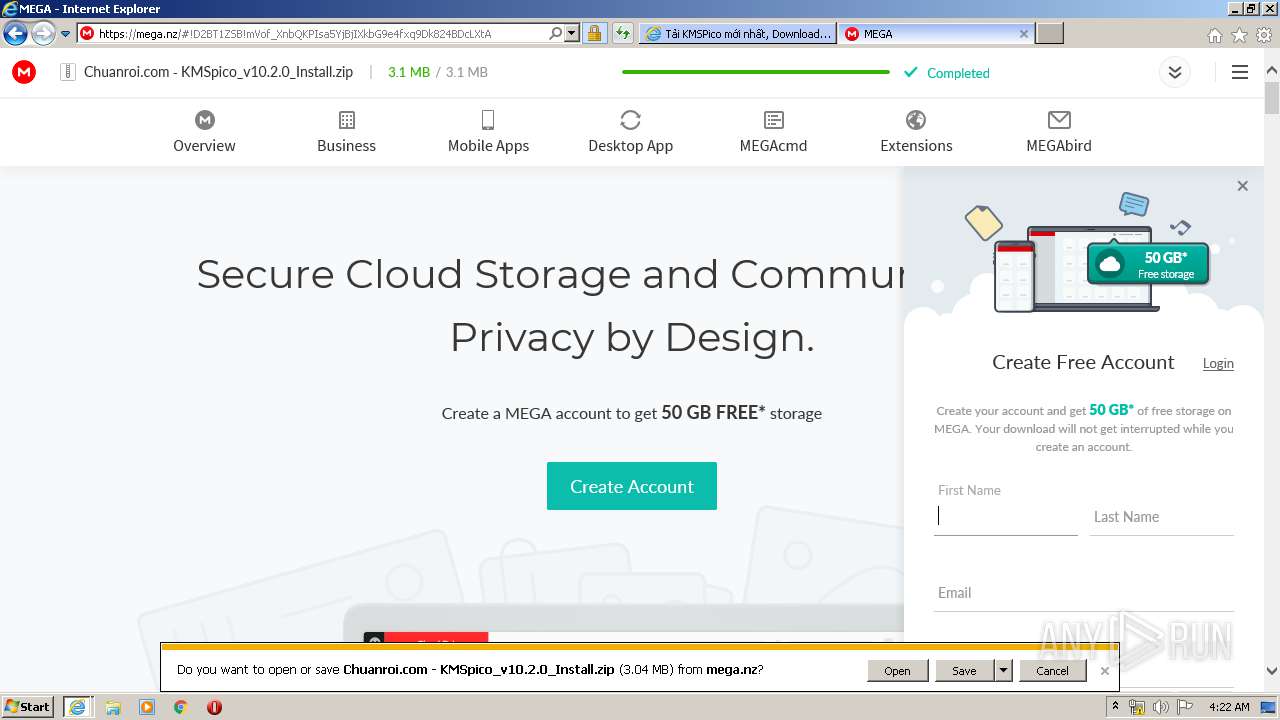The image size is (1280, 720).
Task: Open the Extensions page
Action: pyautogui.click(x=916, y=132)
